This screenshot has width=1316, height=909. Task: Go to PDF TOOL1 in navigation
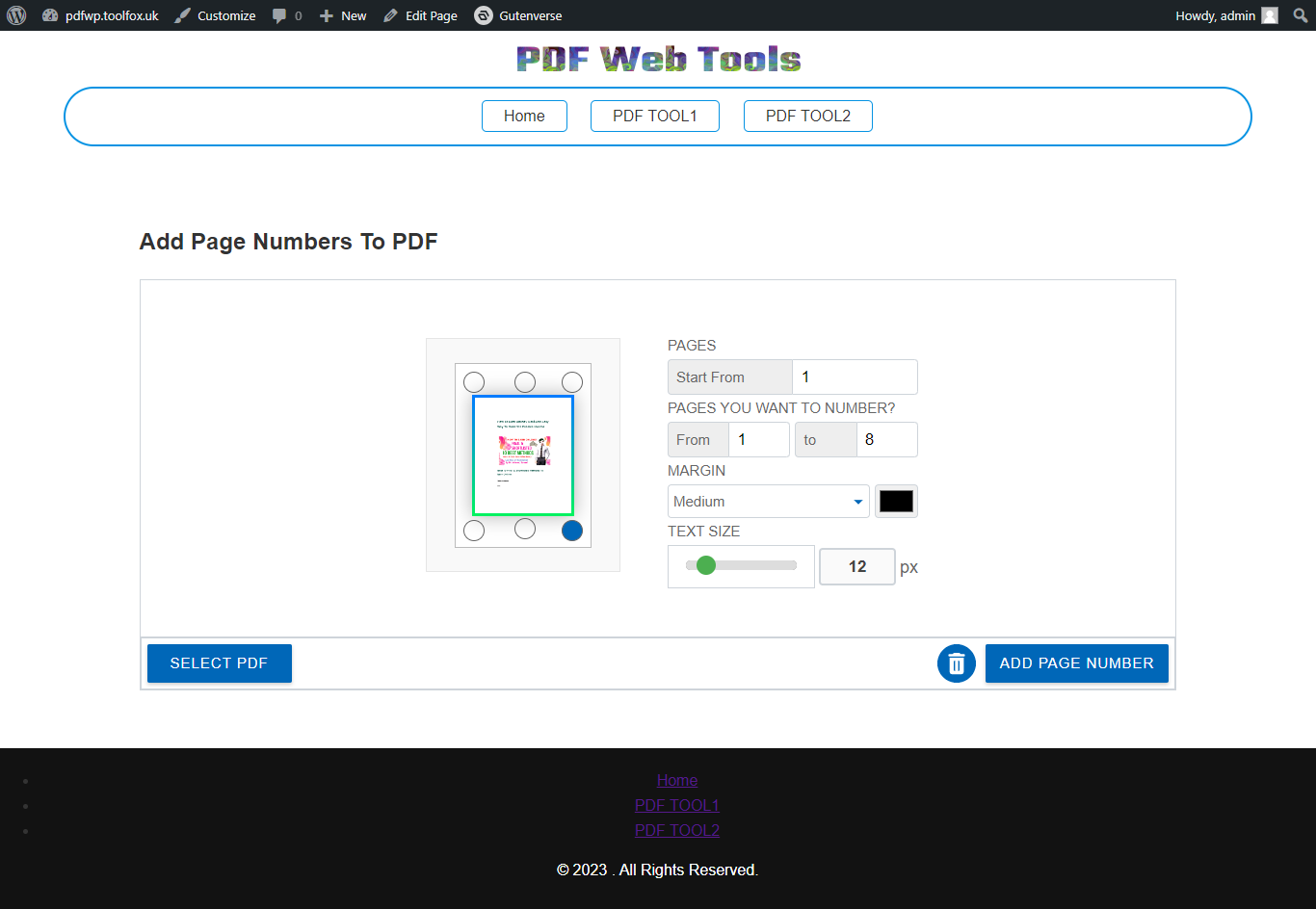(654, 116)
